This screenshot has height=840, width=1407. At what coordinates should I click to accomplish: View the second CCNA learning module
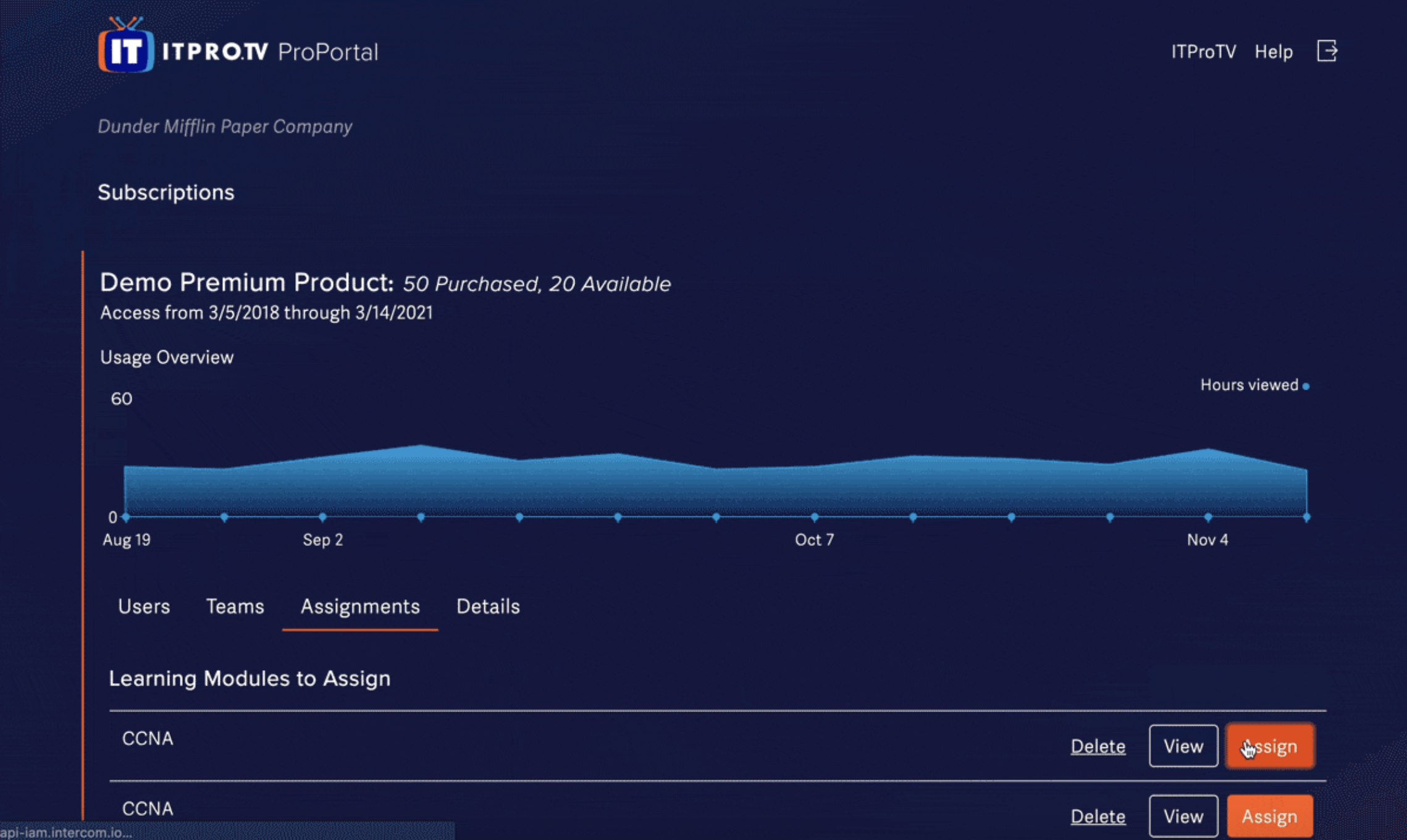[1183, 817]
